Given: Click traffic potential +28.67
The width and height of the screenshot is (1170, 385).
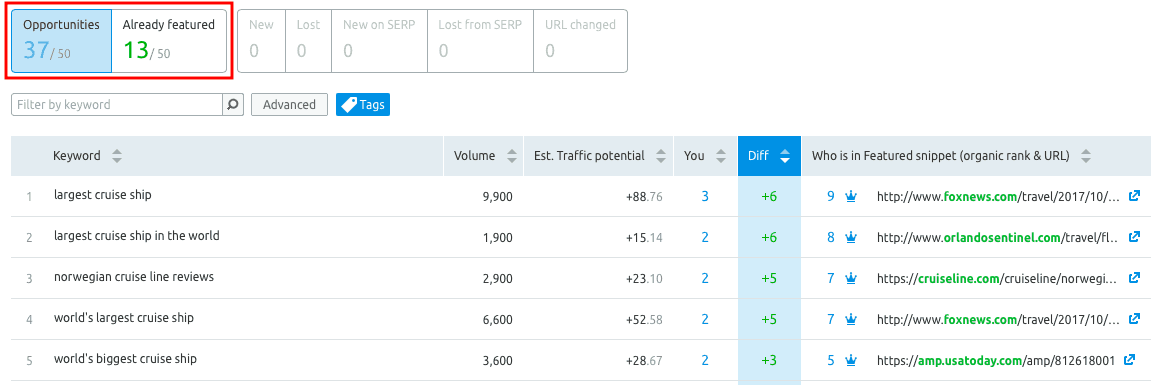Looking at the screenshot, I should pos(644,361).
